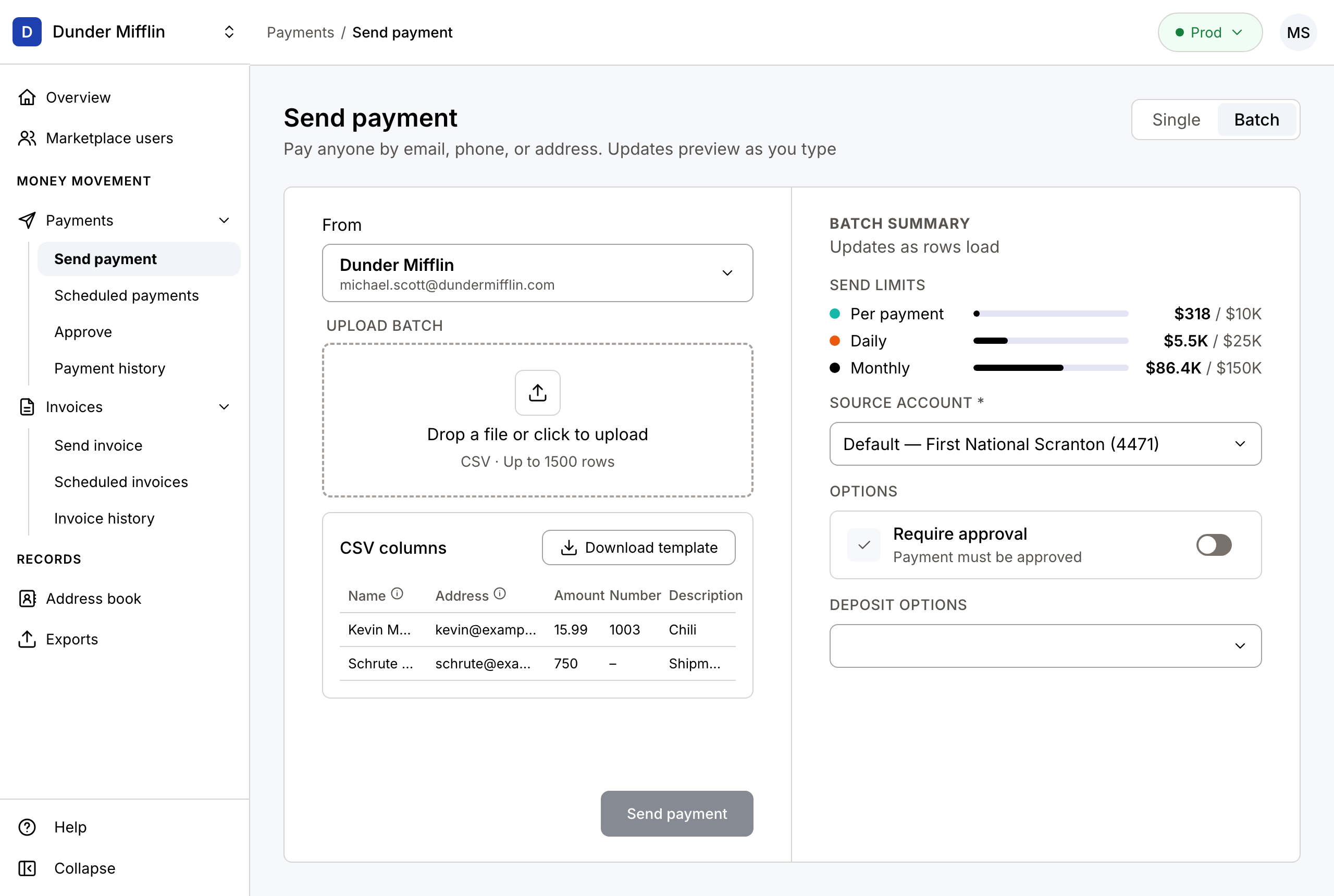Click the Monthly limit progress bar
The height and width of the screenshot is (896, 1334).
pyautogui.click(x=1051, y=368)
